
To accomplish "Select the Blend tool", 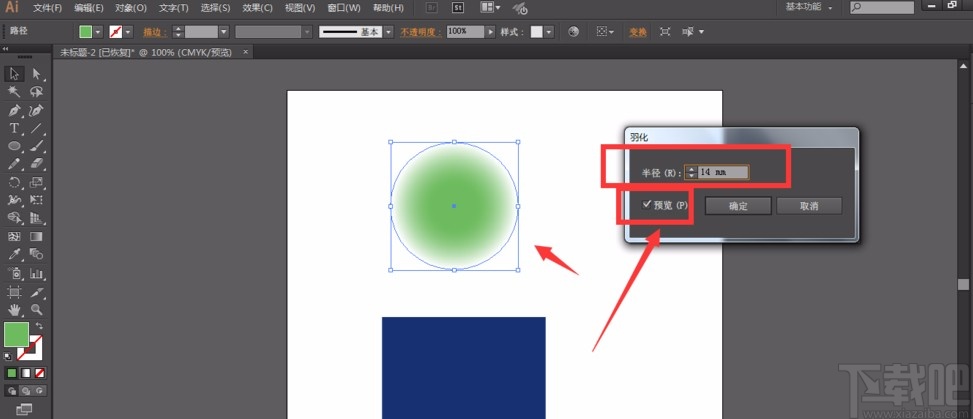I will (36, 254).
